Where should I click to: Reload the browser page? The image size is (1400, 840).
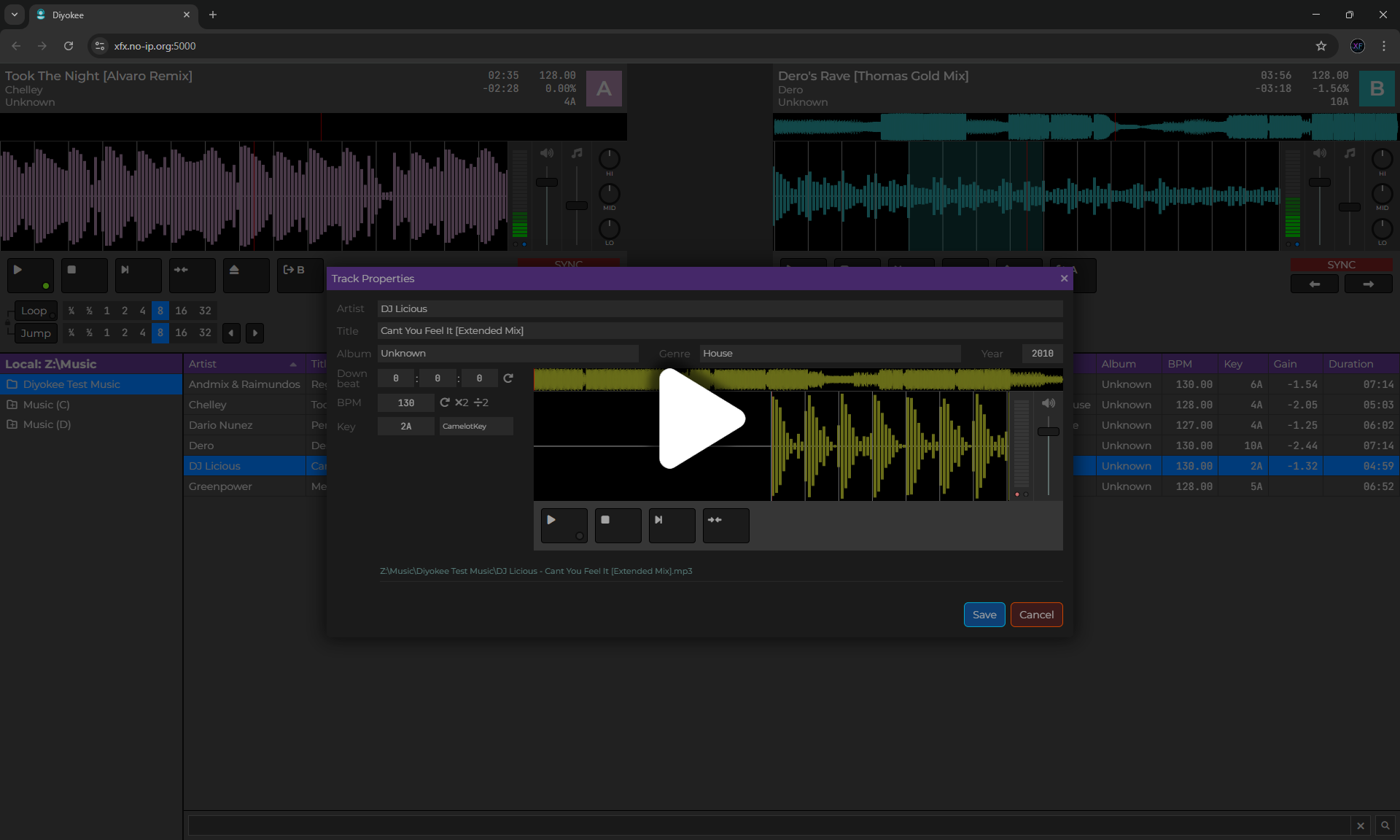coord(69,46)
